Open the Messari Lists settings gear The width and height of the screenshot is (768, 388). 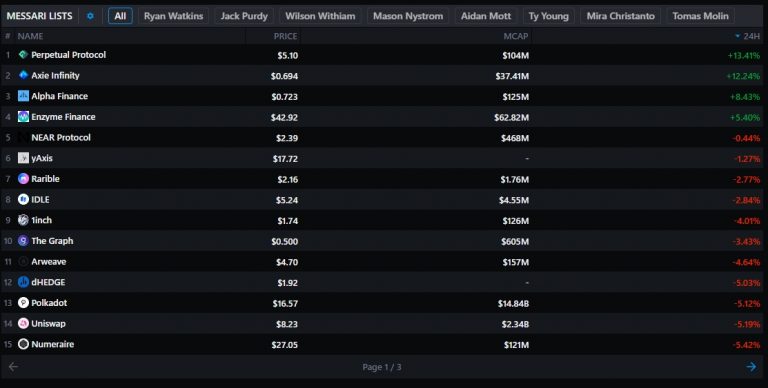90,16
